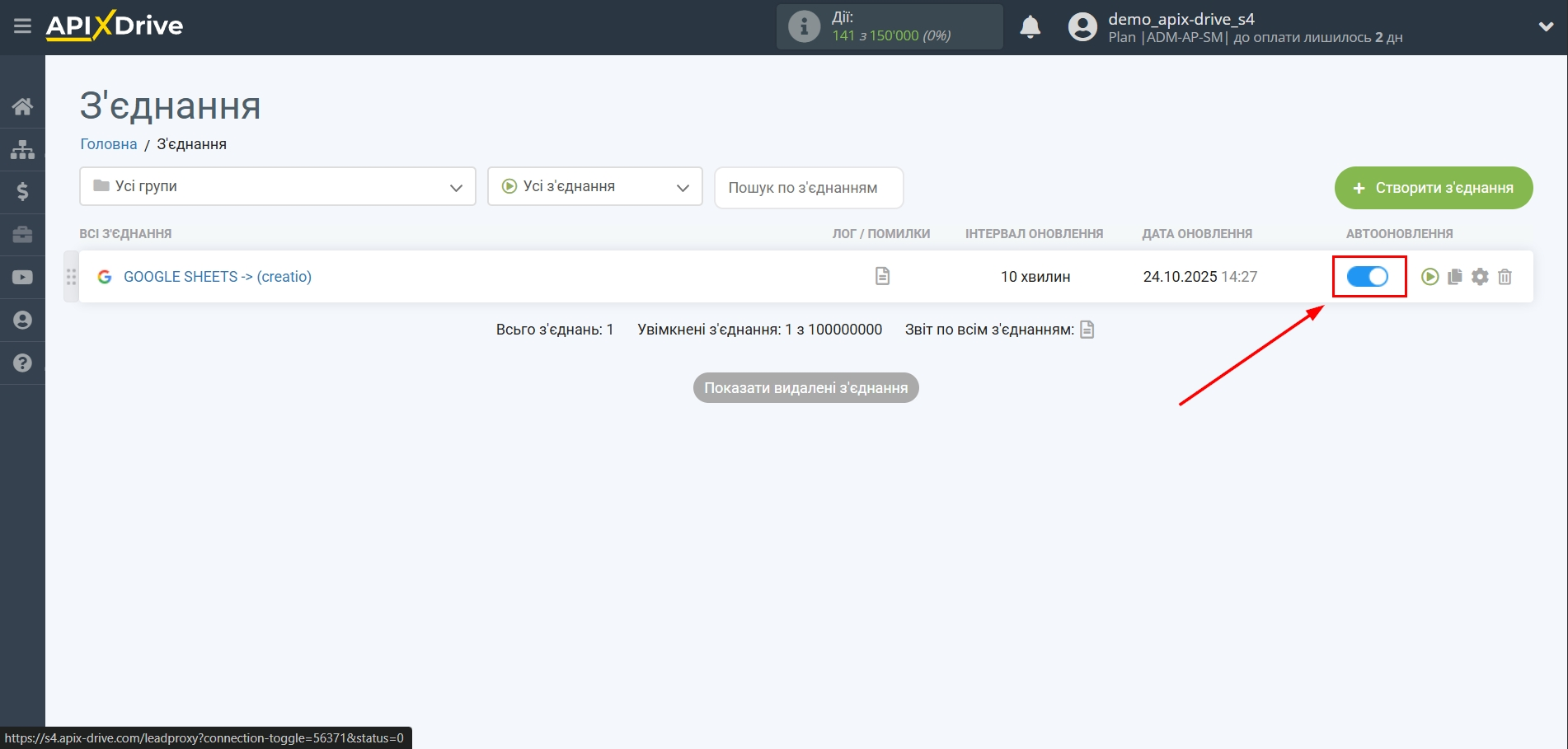
Task: Open the help question mark icon
Action: tap(22, 363)
